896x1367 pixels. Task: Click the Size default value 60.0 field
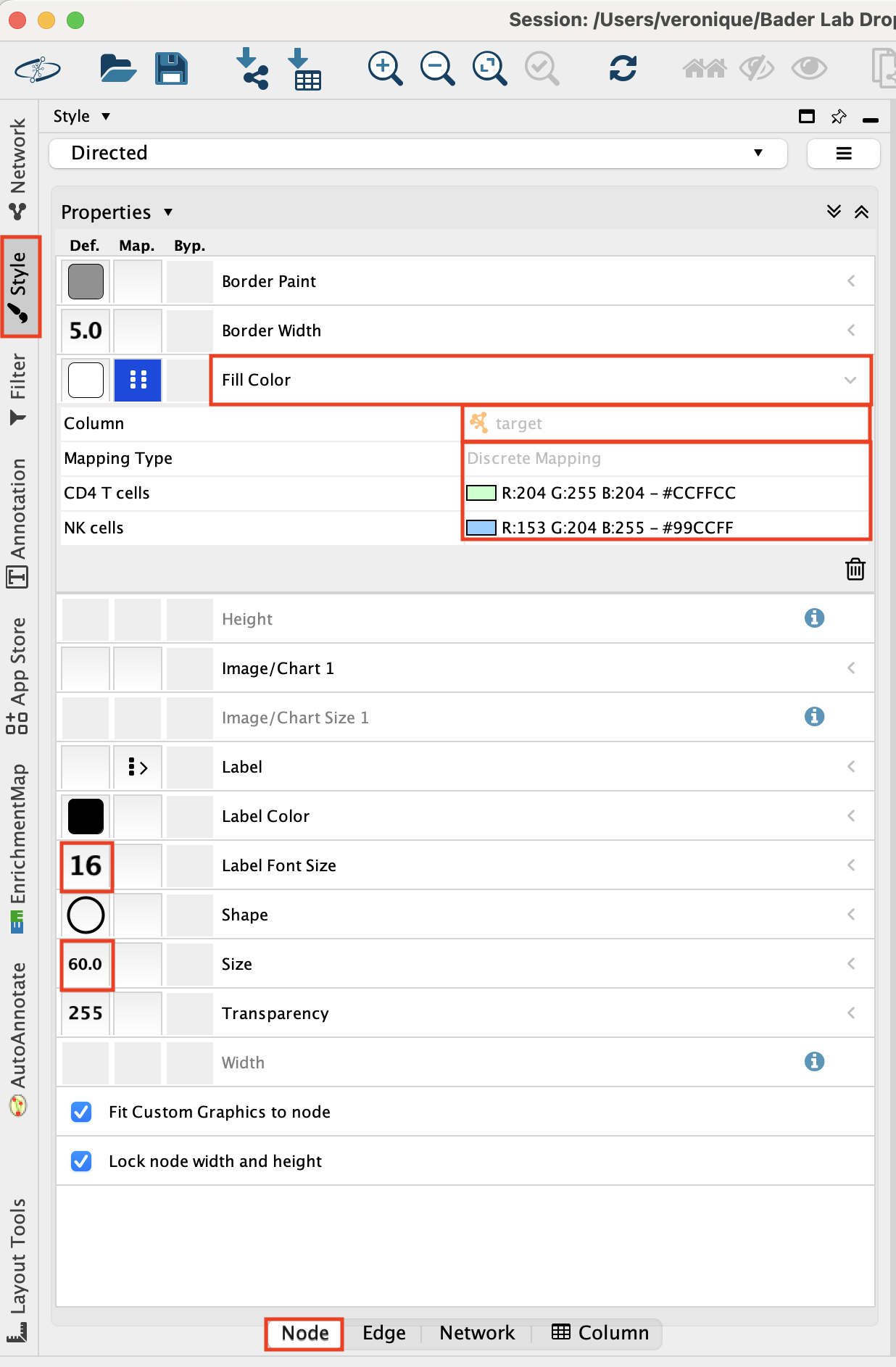click(x=86, y=964)
